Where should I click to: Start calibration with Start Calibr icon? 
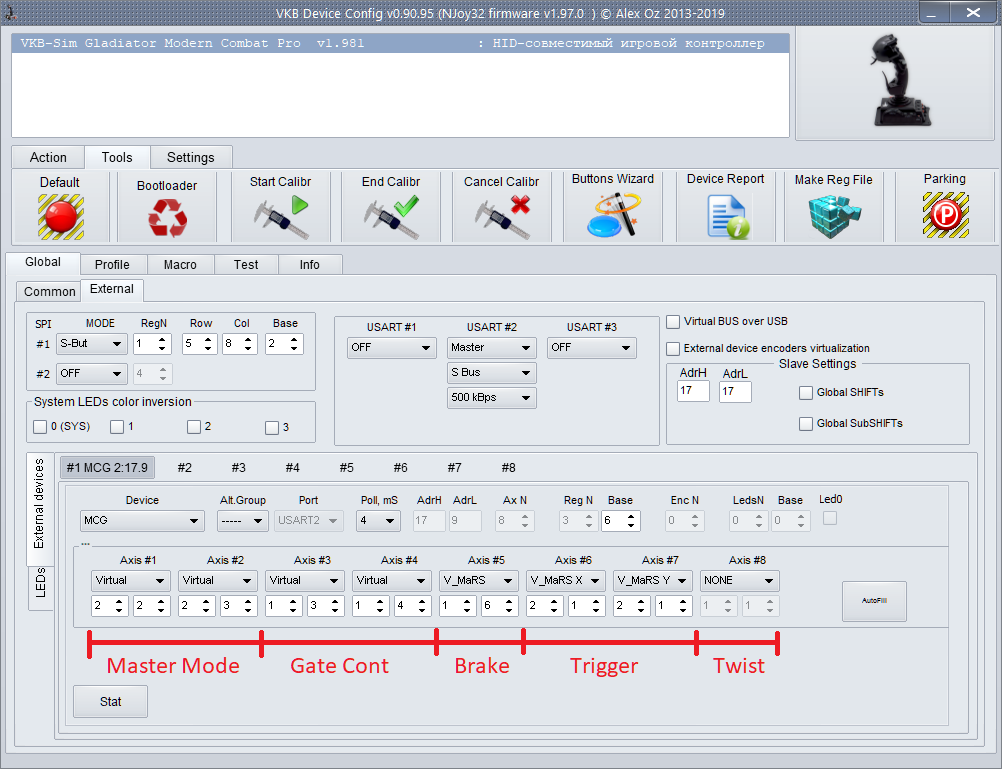click(280, 217)
